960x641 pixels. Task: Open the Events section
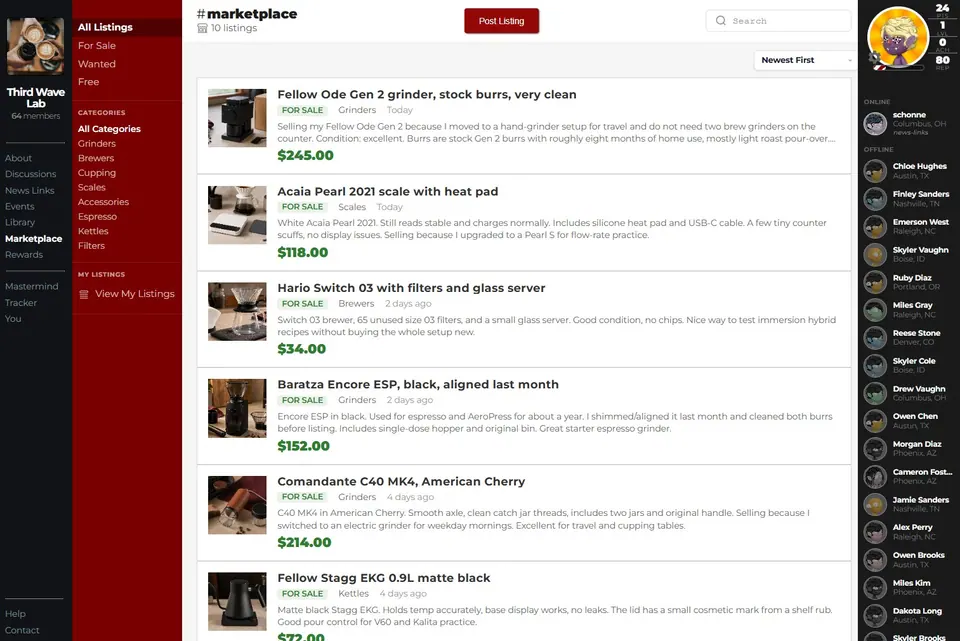(x=20, y=206)
